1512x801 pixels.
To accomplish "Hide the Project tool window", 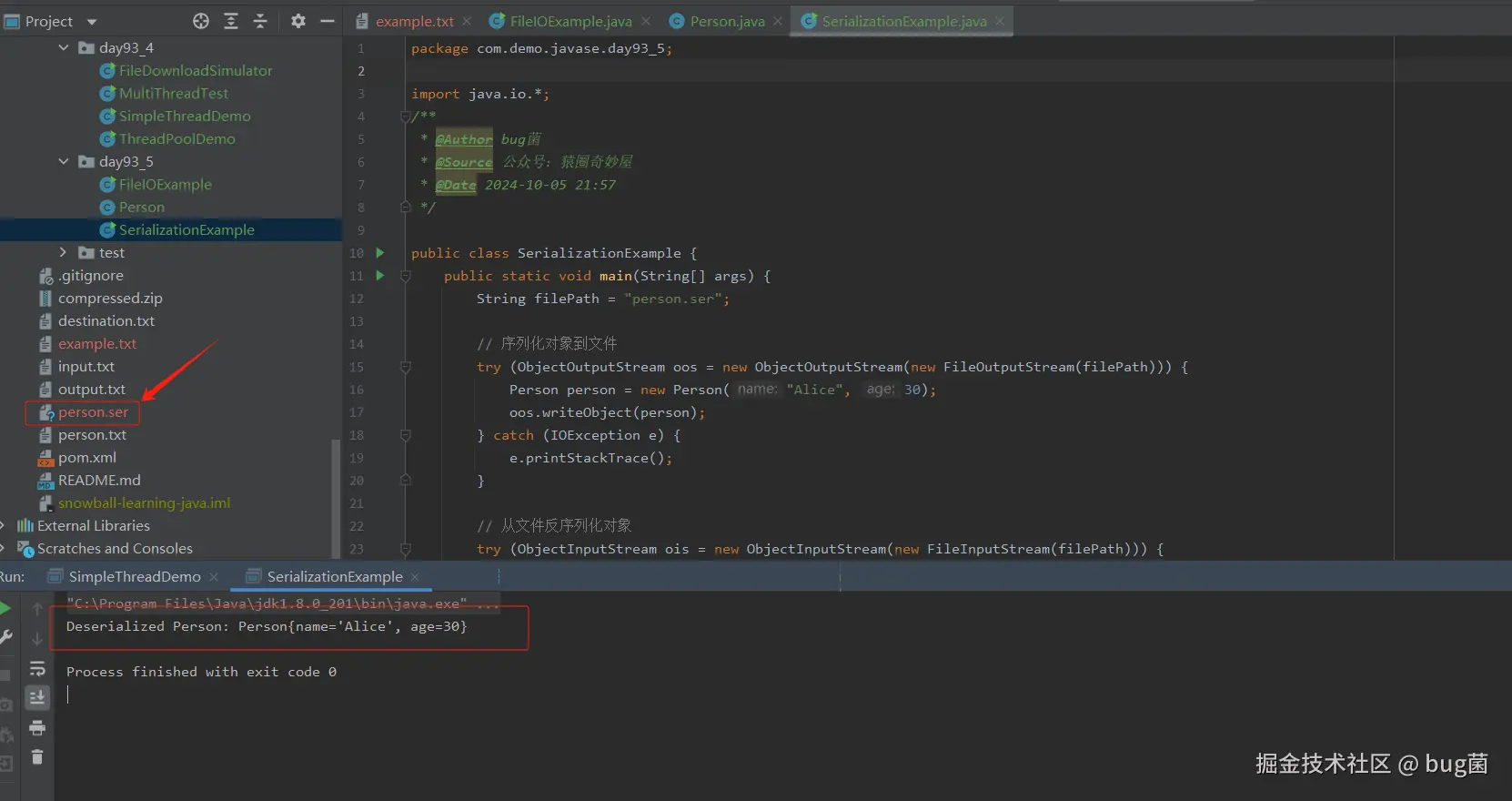I will click(x=328, y=21).
